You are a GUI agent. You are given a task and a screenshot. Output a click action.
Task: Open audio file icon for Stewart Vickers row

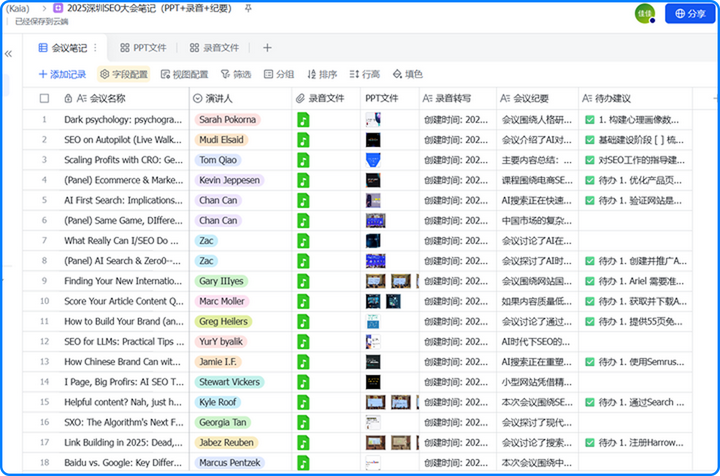point(303,382)
